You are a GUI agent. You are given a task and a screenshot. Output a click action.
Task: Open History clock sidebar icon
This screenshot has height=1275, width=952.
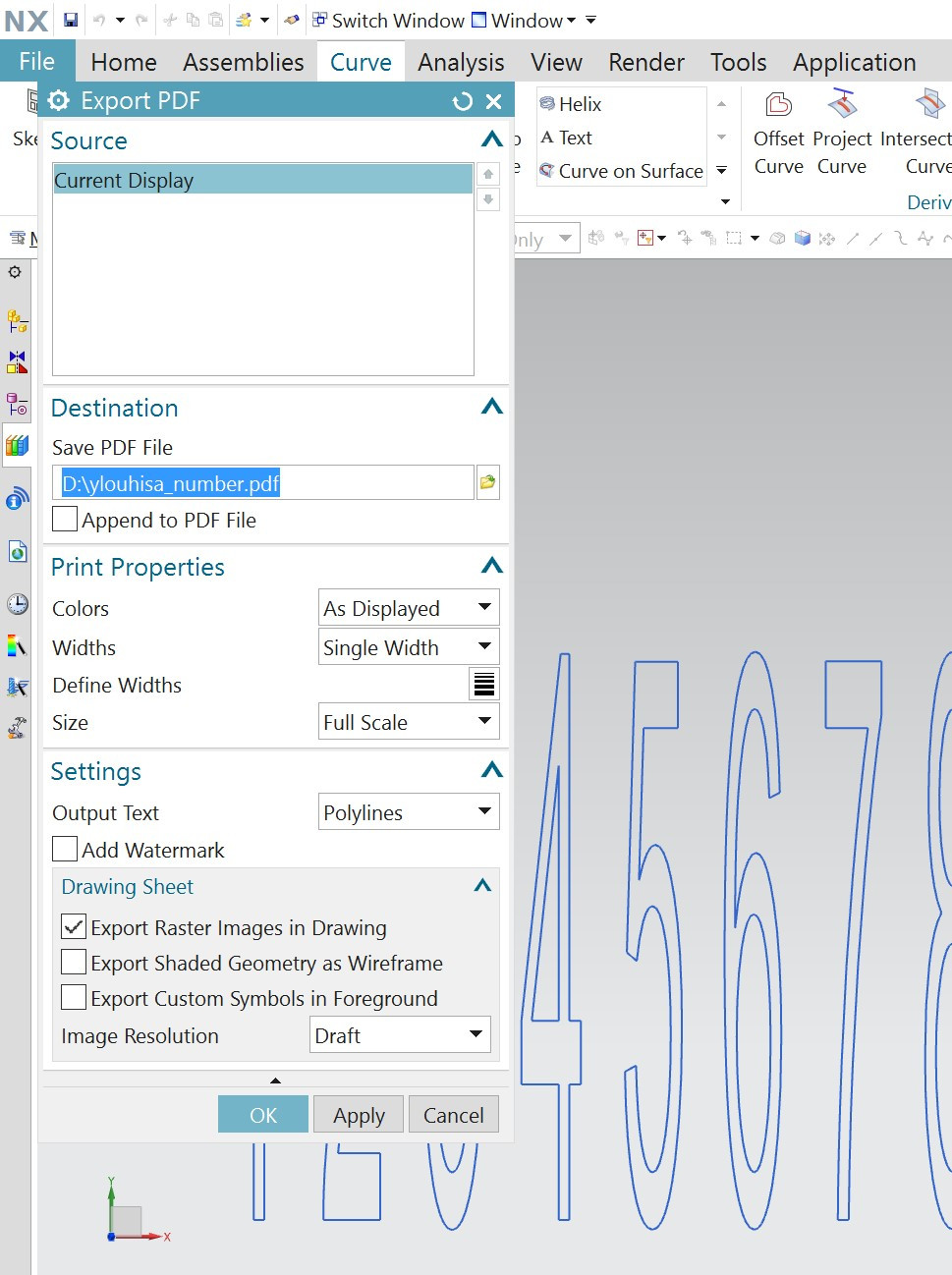(17, 603)
